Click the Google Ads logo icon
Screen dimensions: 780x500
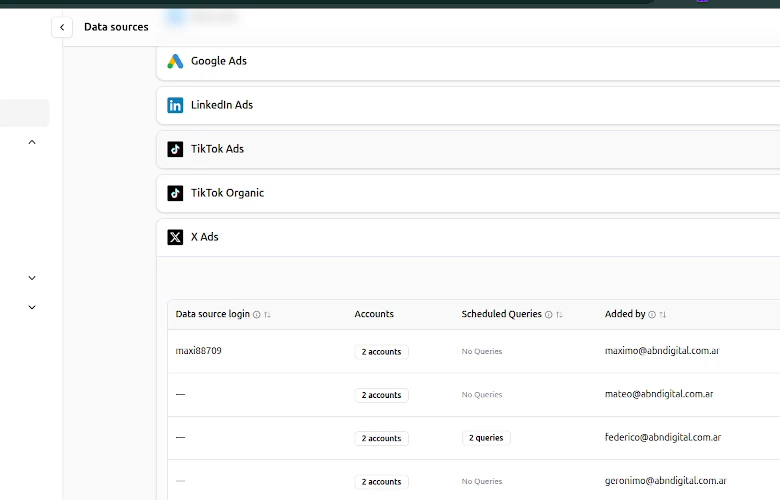pyautogui.click(x=175, y=61)
